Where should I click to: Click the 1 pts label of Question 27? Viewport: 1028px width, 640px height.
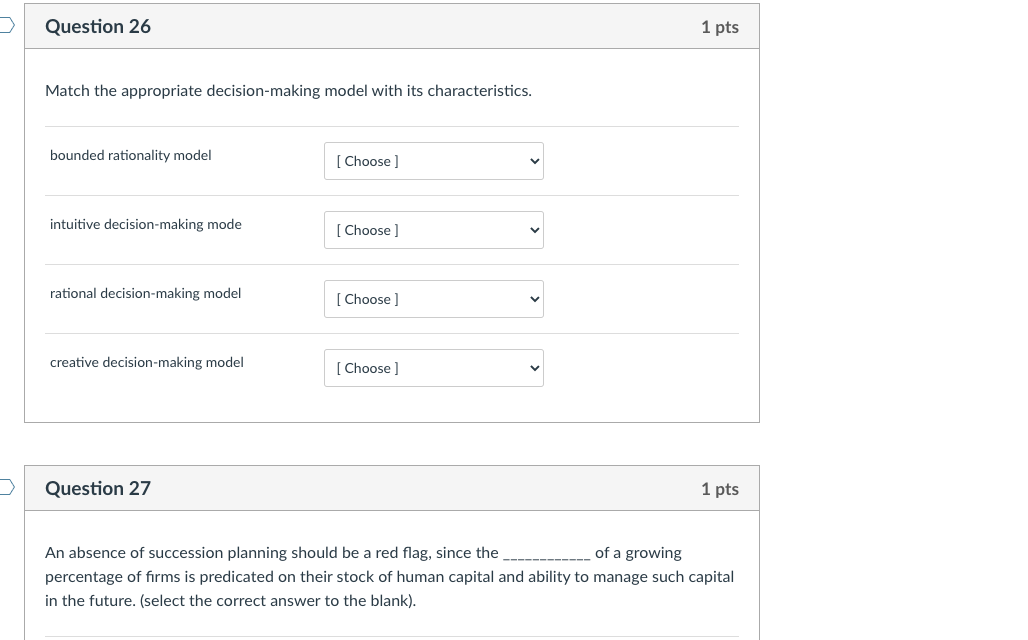coord(719,489)
